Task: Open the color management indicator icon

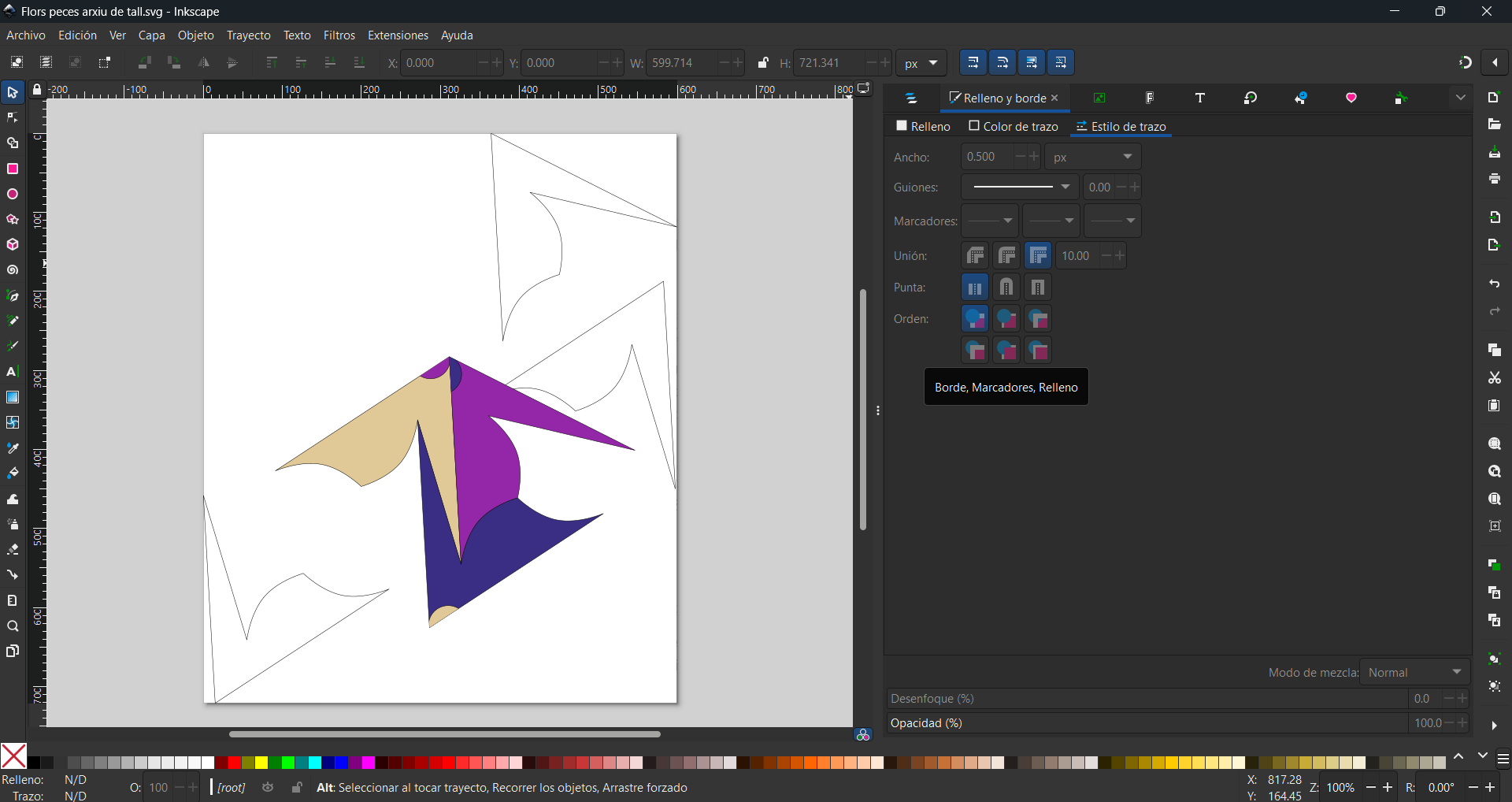Action: tap(863, 734)
